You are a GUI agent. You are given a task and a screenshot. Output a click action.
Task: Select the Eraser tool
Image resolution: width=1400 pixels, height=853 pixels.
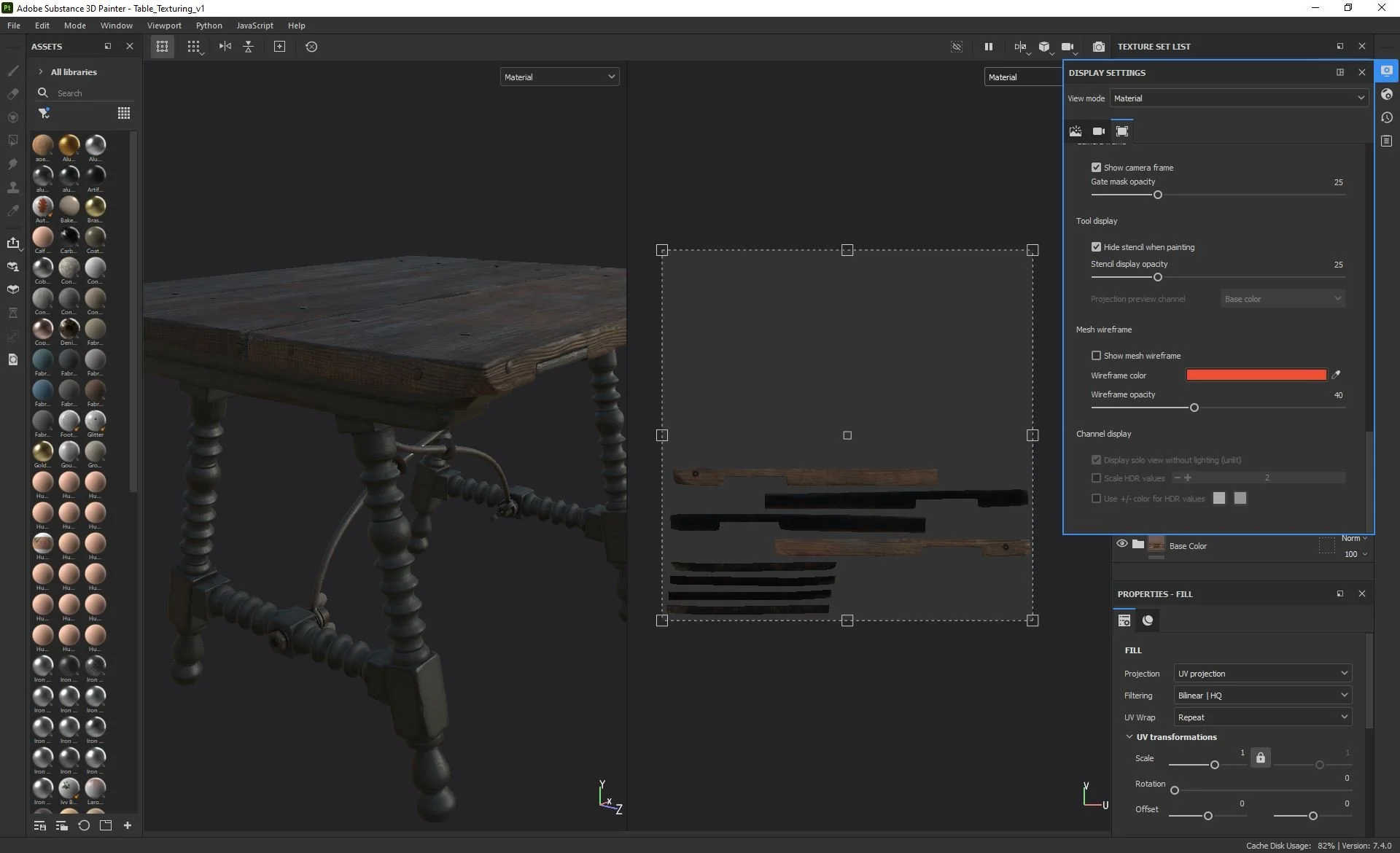(x=13, y=94)
